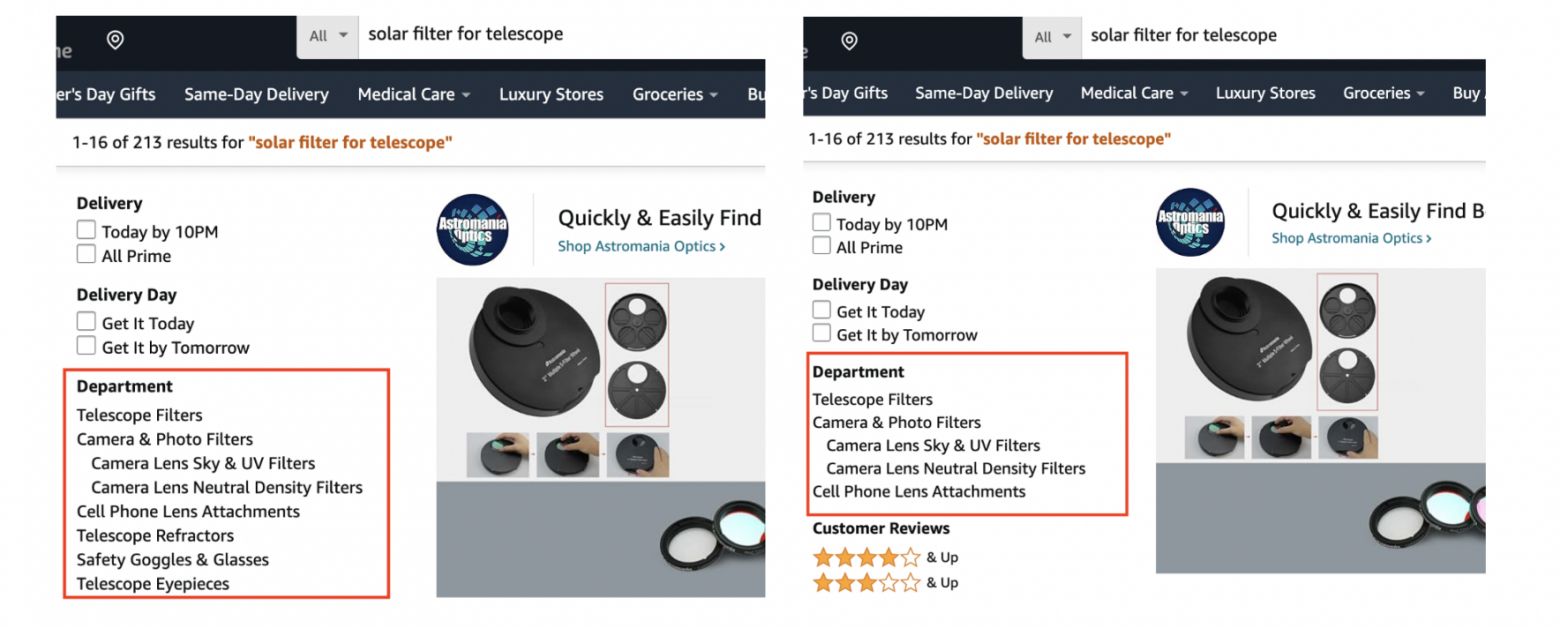The image size is (1560, 628).
Task: Select Same-Day Delivery in the navigation bar
Action: point(256,93)
